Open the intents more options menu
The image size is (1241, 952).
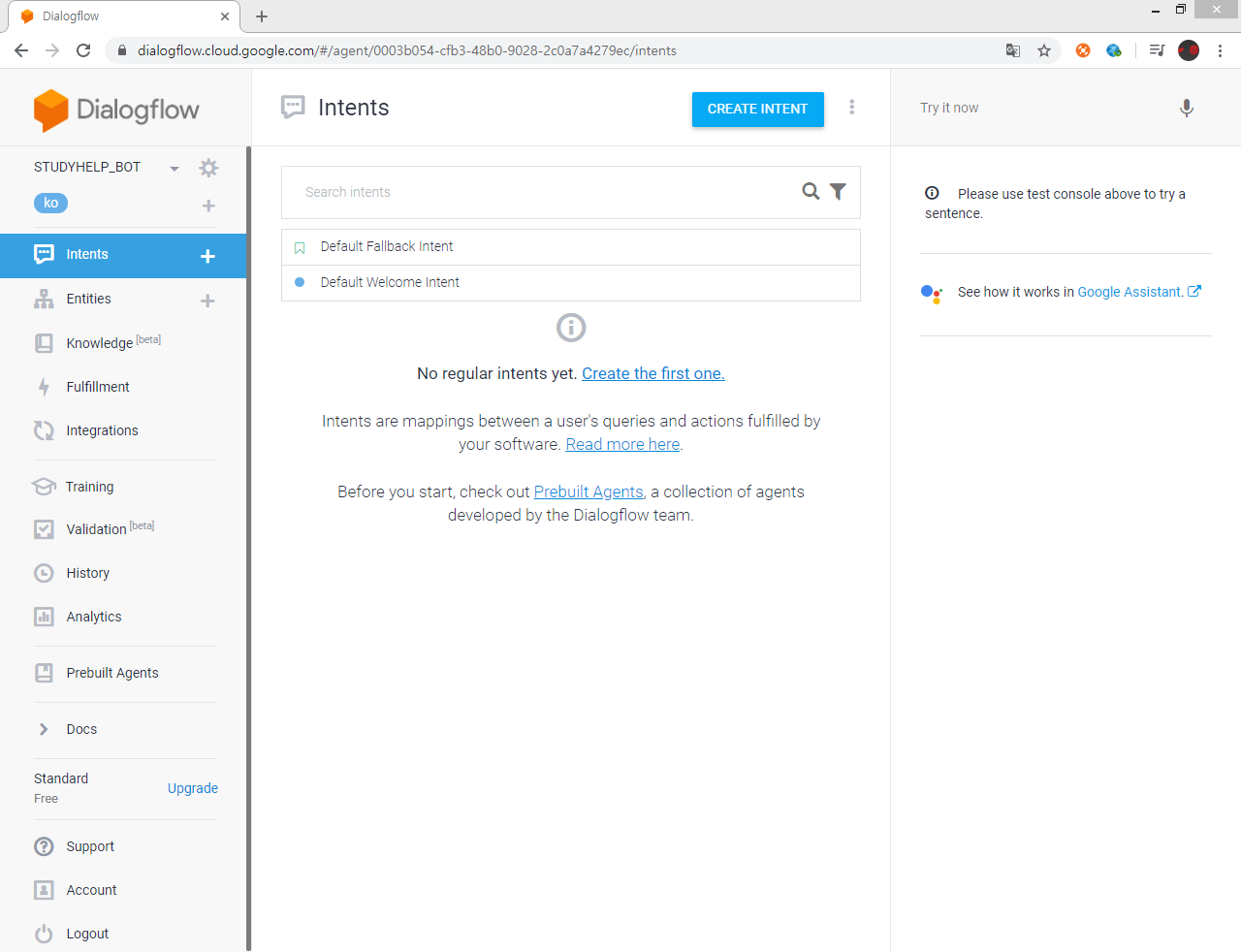click(852, 107)
